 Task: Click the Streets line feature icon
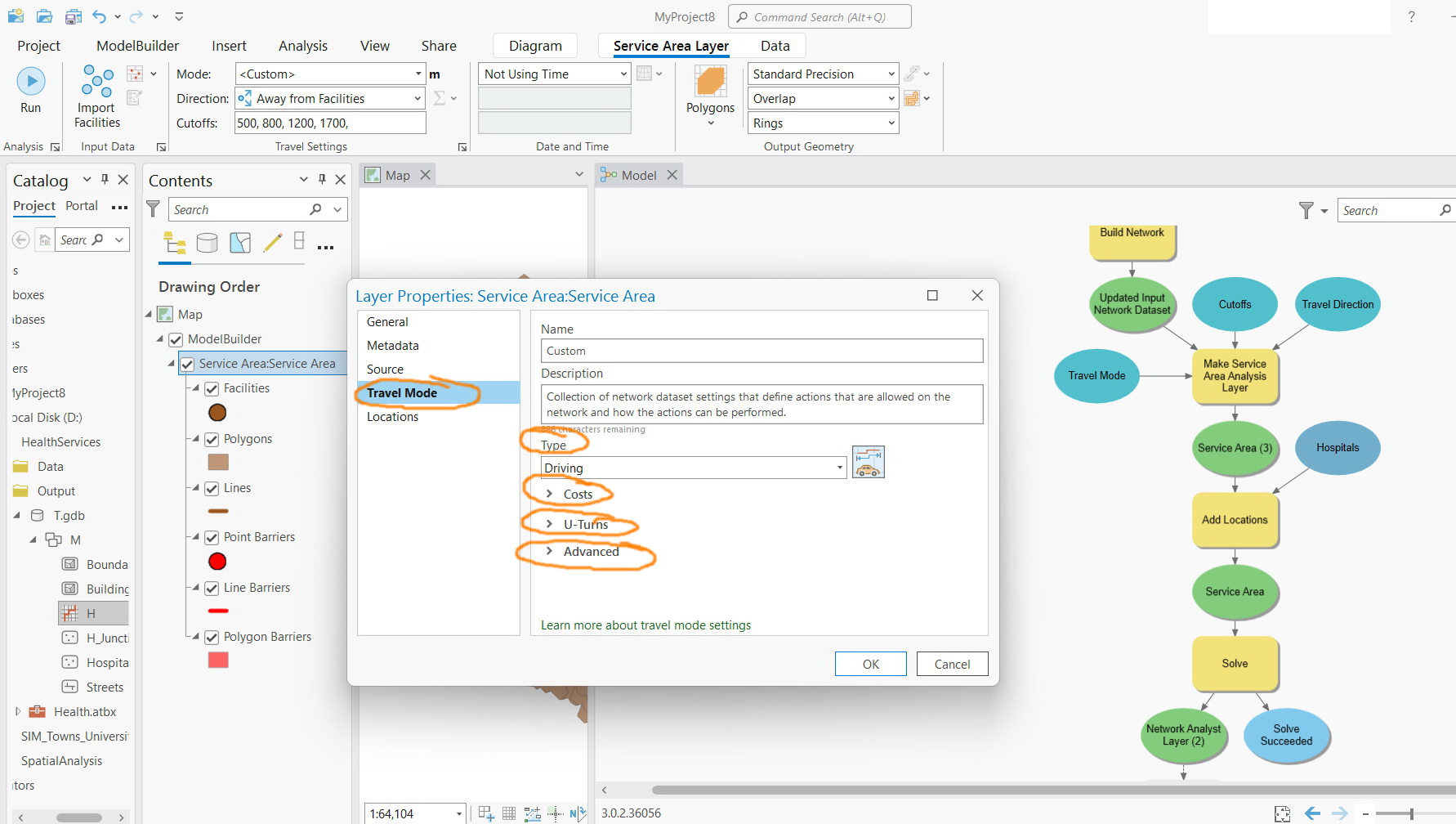coord(70,687)
